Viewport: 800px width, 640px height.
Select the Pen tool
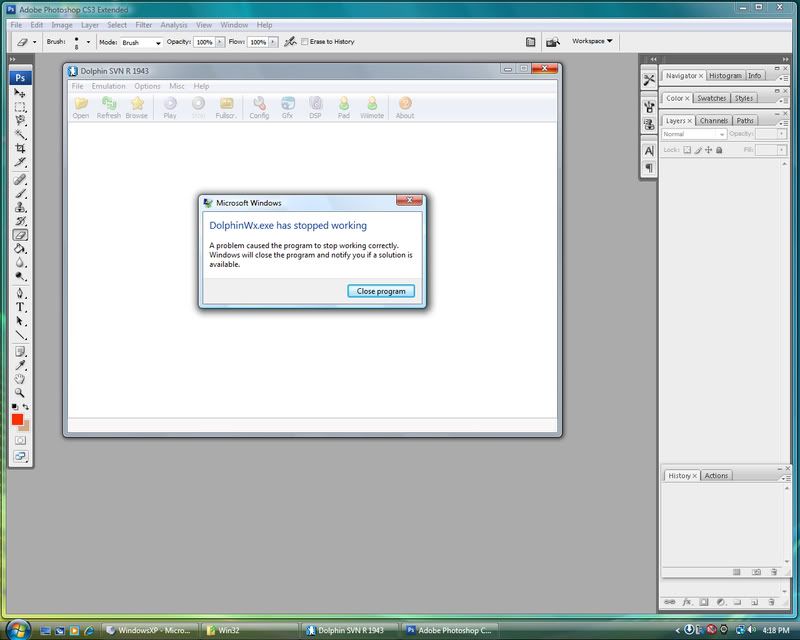[20, 293]
